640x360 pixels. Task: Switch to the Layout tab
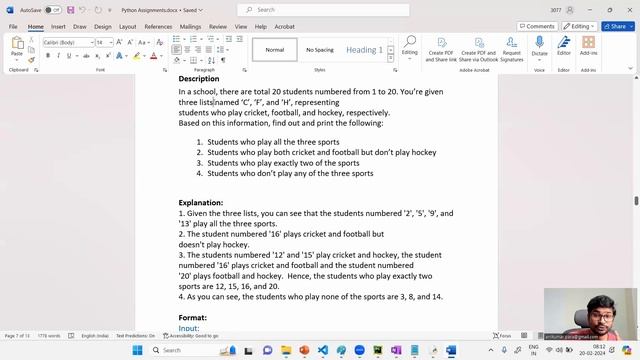[127, 27]
